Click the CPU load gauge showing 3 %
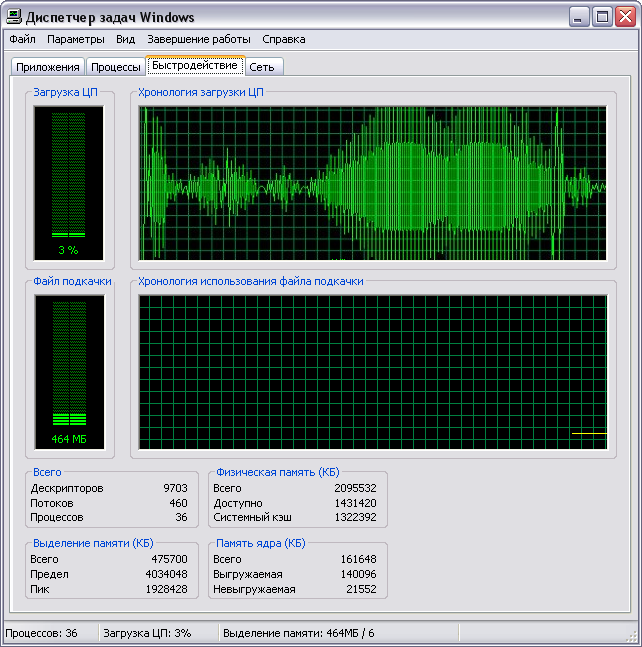Screen dimensions: 642x647 (x=68, y=183)
